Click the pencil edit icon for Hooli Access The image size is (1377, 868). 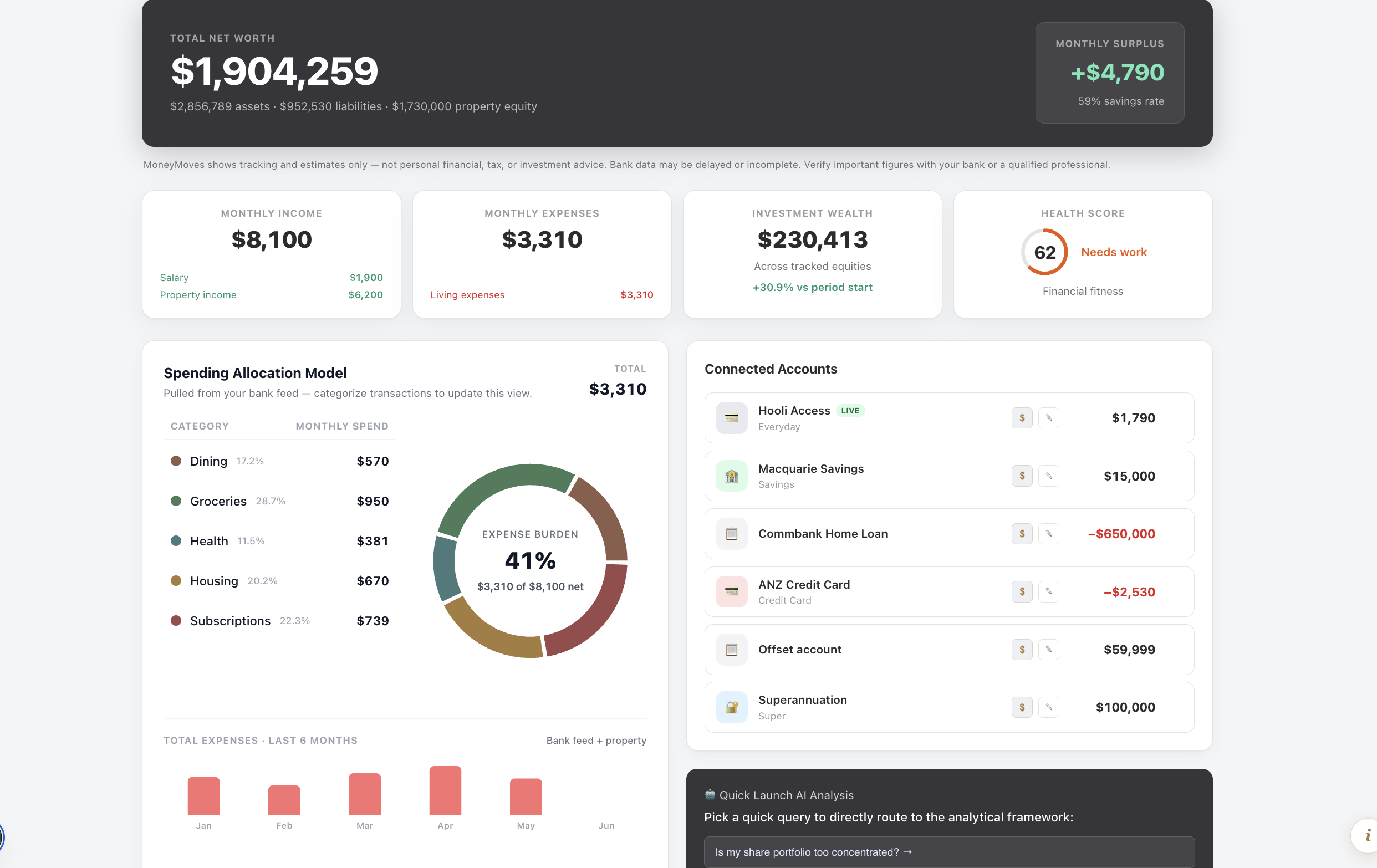tap(1049, 418)
